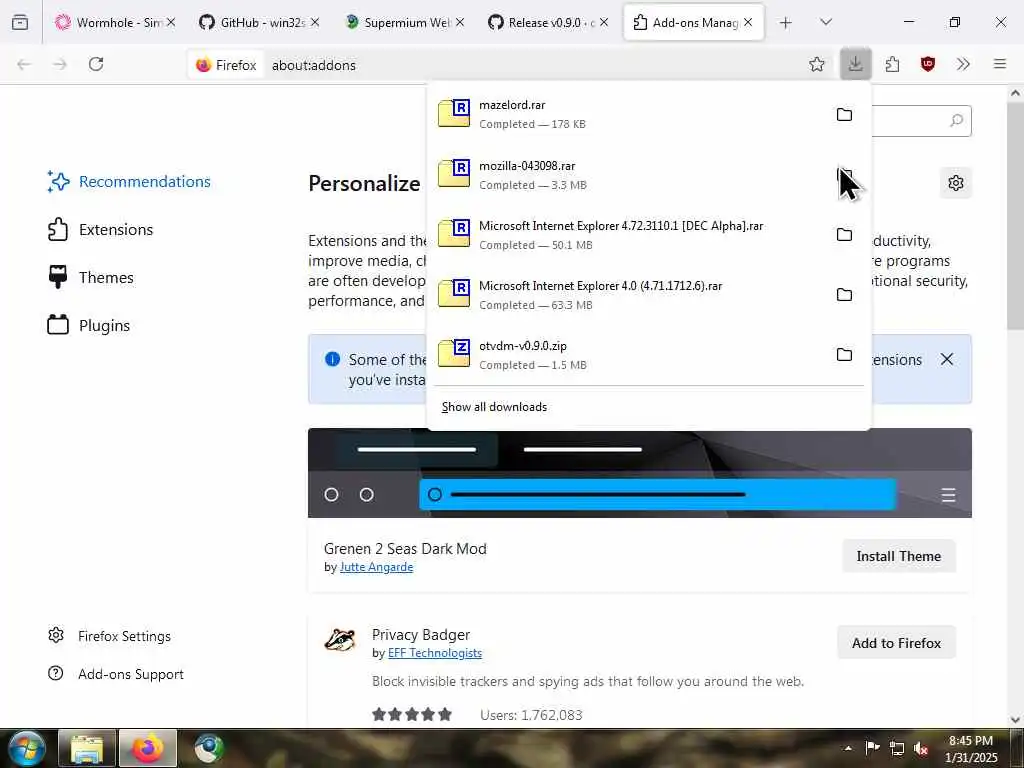Viewport: 1024px width, 768px height.
Task: Switch to the Wormhole tab
Action: [115, 22]
